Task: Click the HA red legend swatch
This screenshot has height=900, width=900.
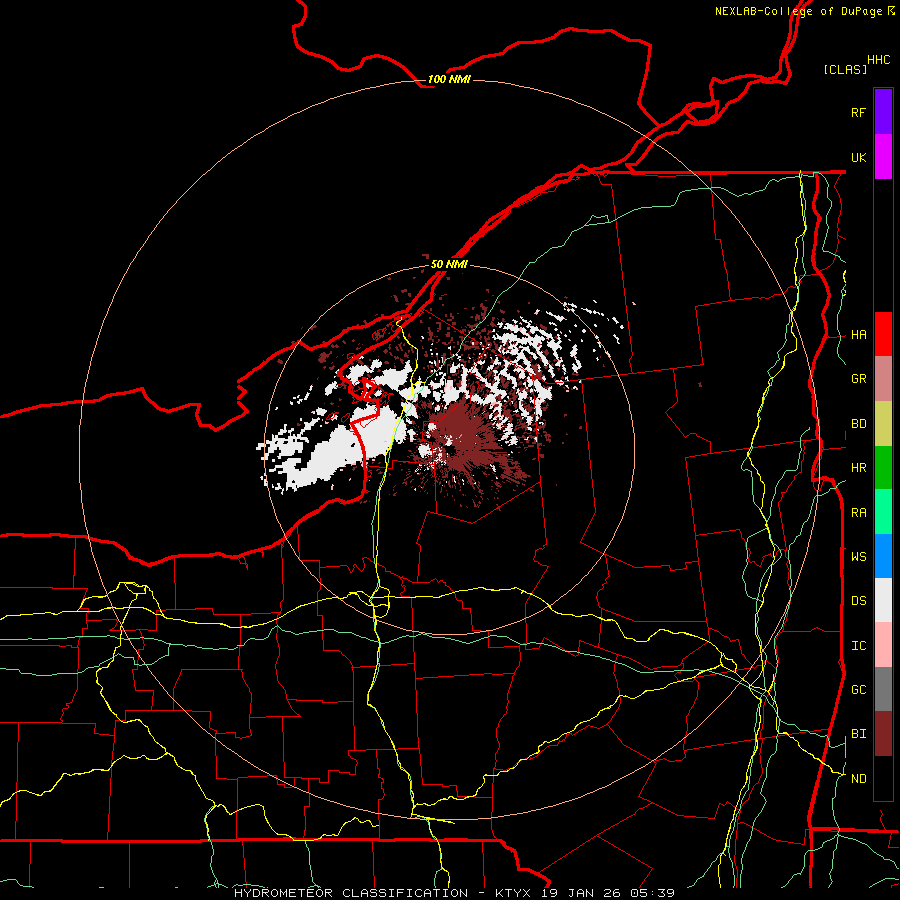Action: [883, 334]
